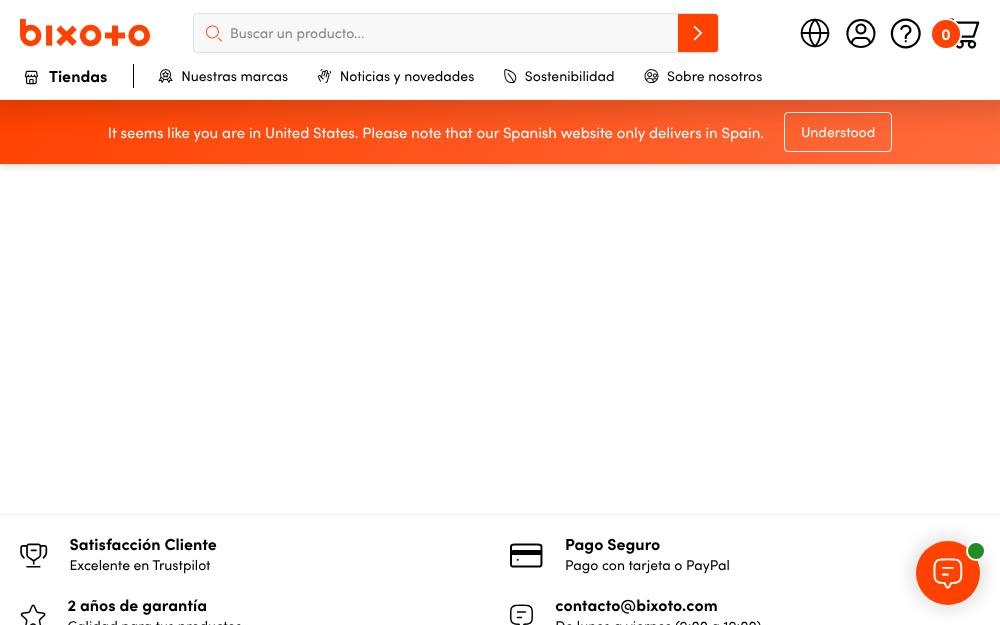Viewport: 1000px width, 625px height.
Task: Click the 2 años de garantía heading
Action: point(137,605)
